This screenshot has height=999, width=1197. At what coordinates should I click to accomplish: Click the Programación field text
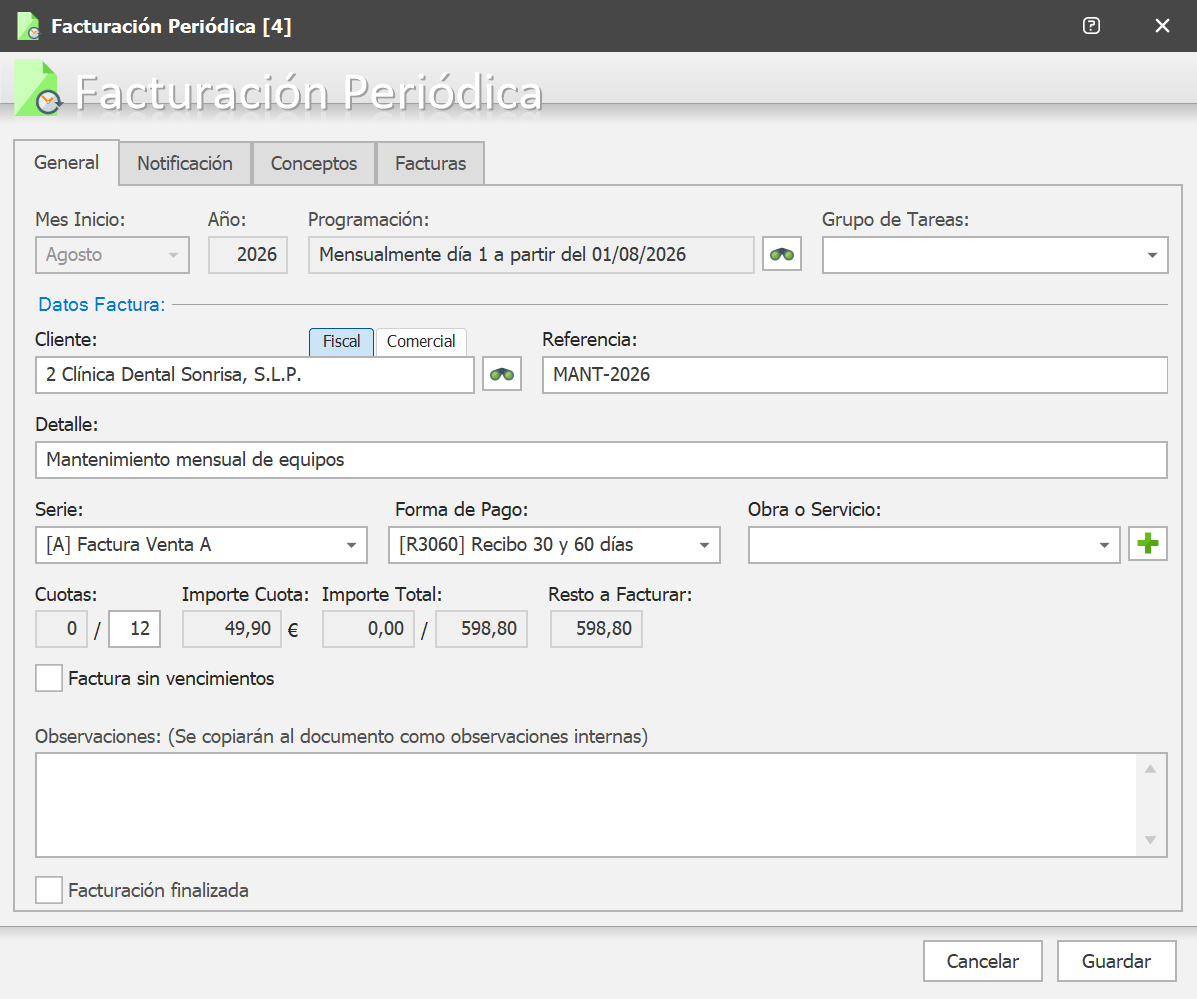531,254
